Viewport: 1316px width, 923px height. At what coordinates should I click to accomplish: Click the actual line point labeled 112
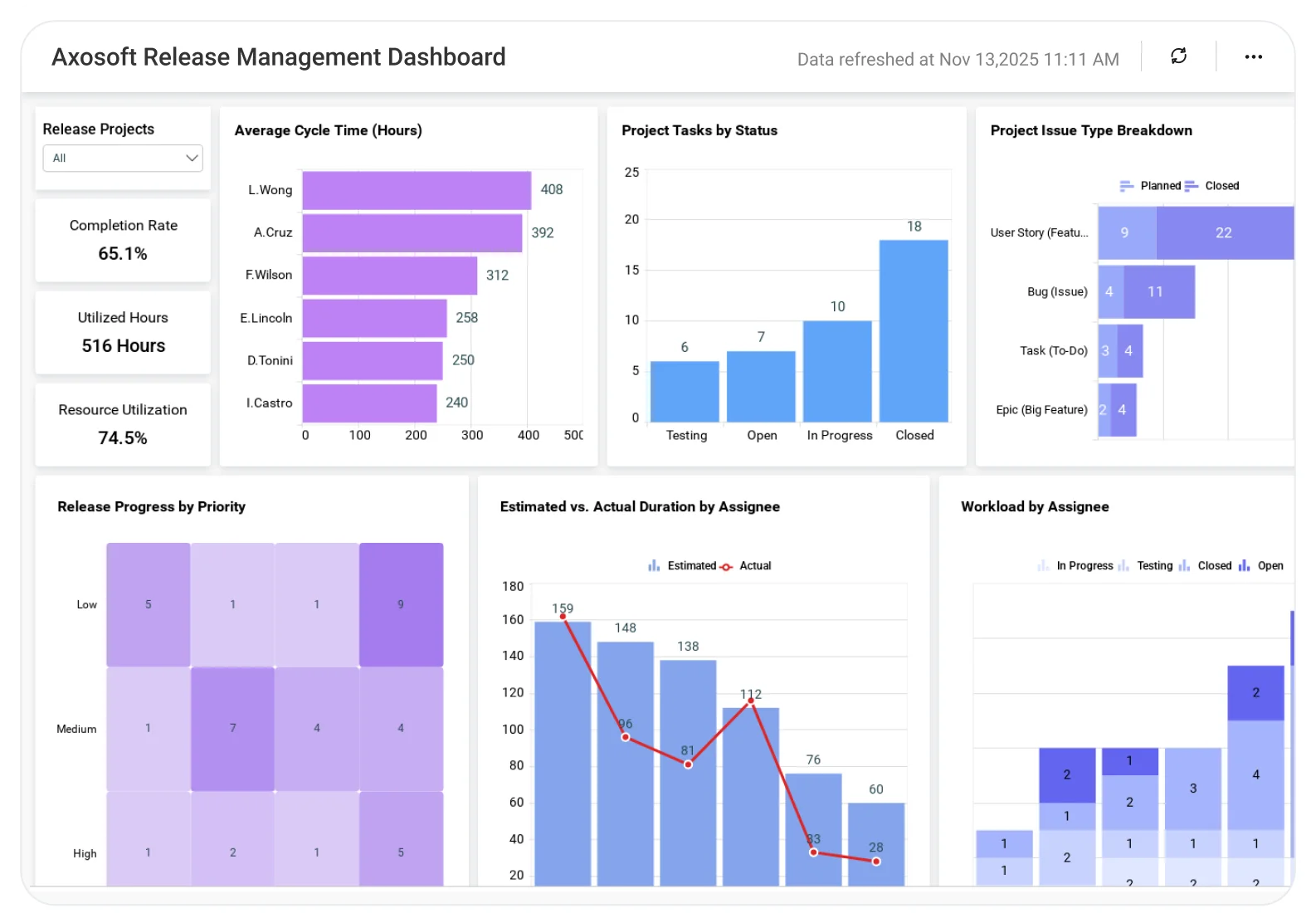point(751,701)
